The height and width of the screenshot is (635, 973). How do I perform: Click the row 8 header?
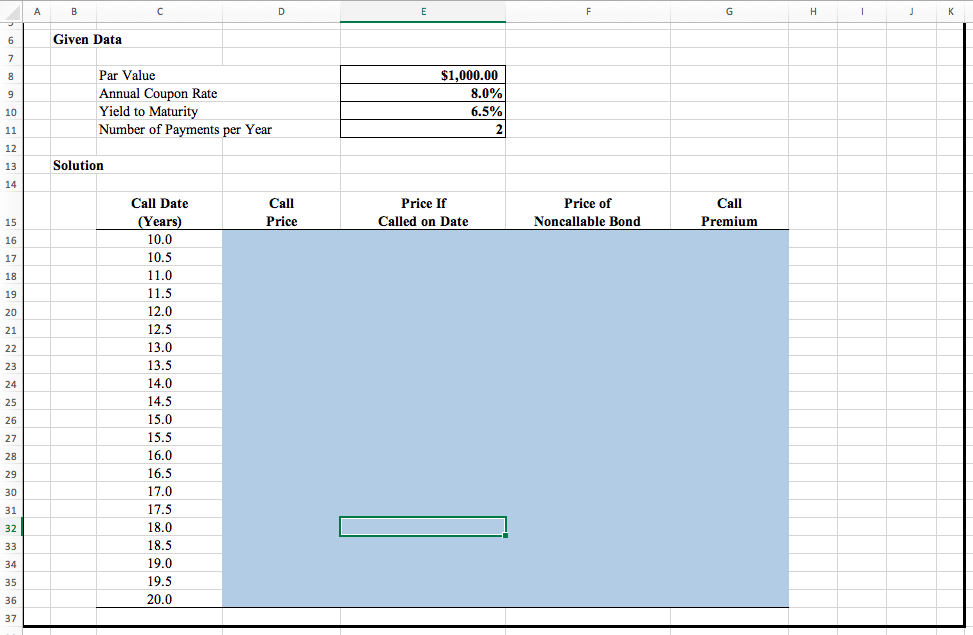coord(10,75)
